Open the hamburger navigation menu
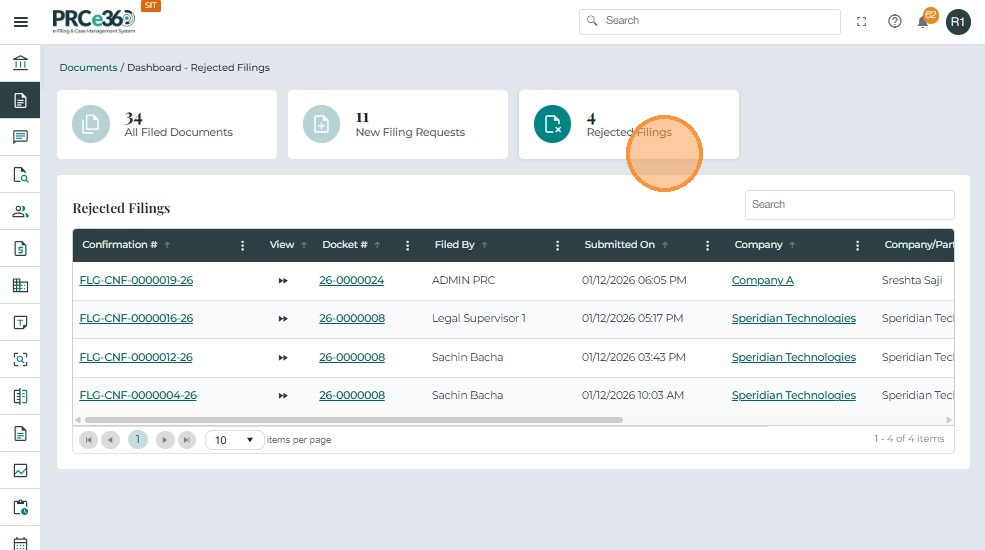This screenshot has height=550, width=985. (20, 21)
